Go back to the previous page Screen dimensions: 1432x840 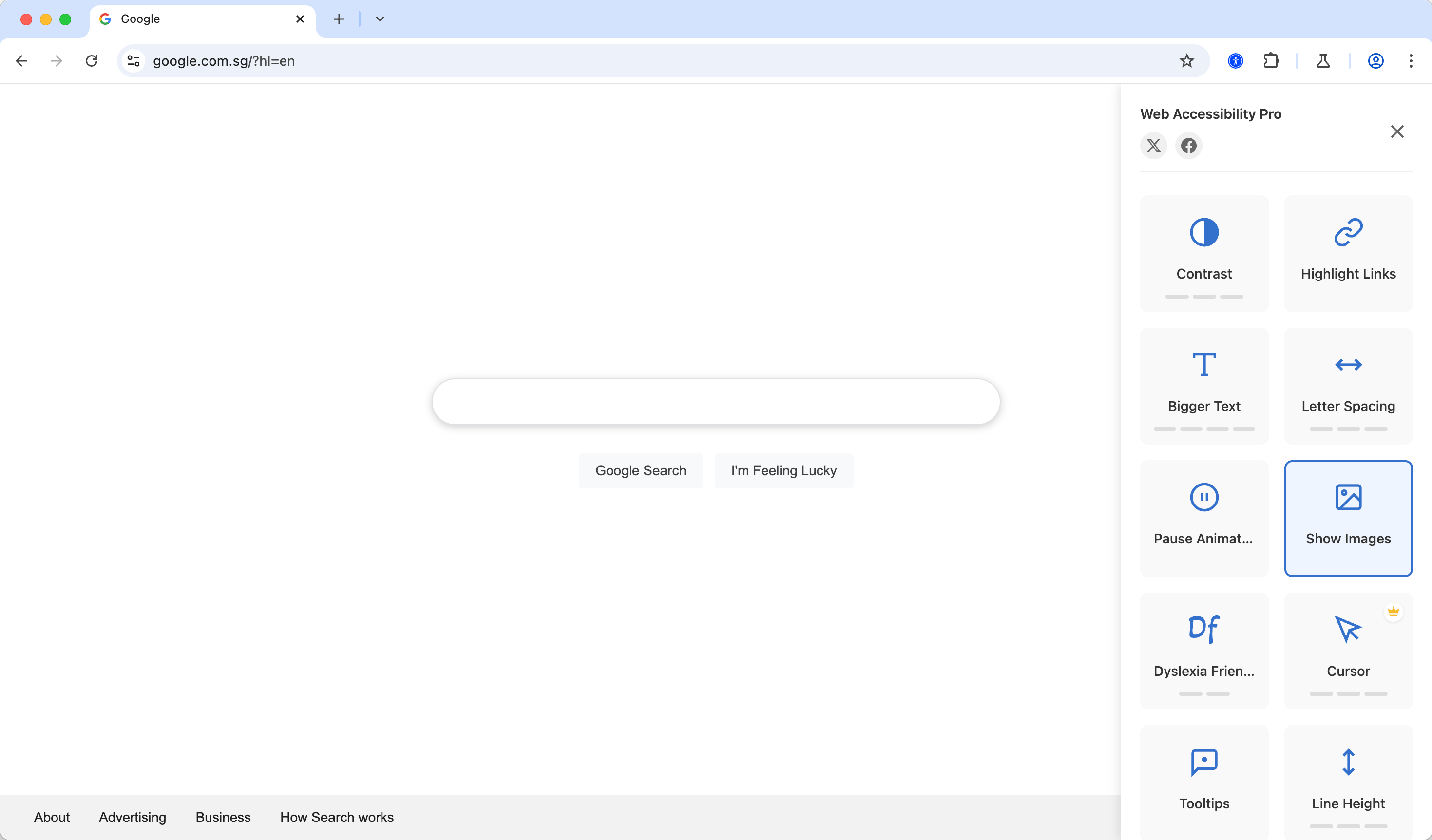[x=21, y=61]
